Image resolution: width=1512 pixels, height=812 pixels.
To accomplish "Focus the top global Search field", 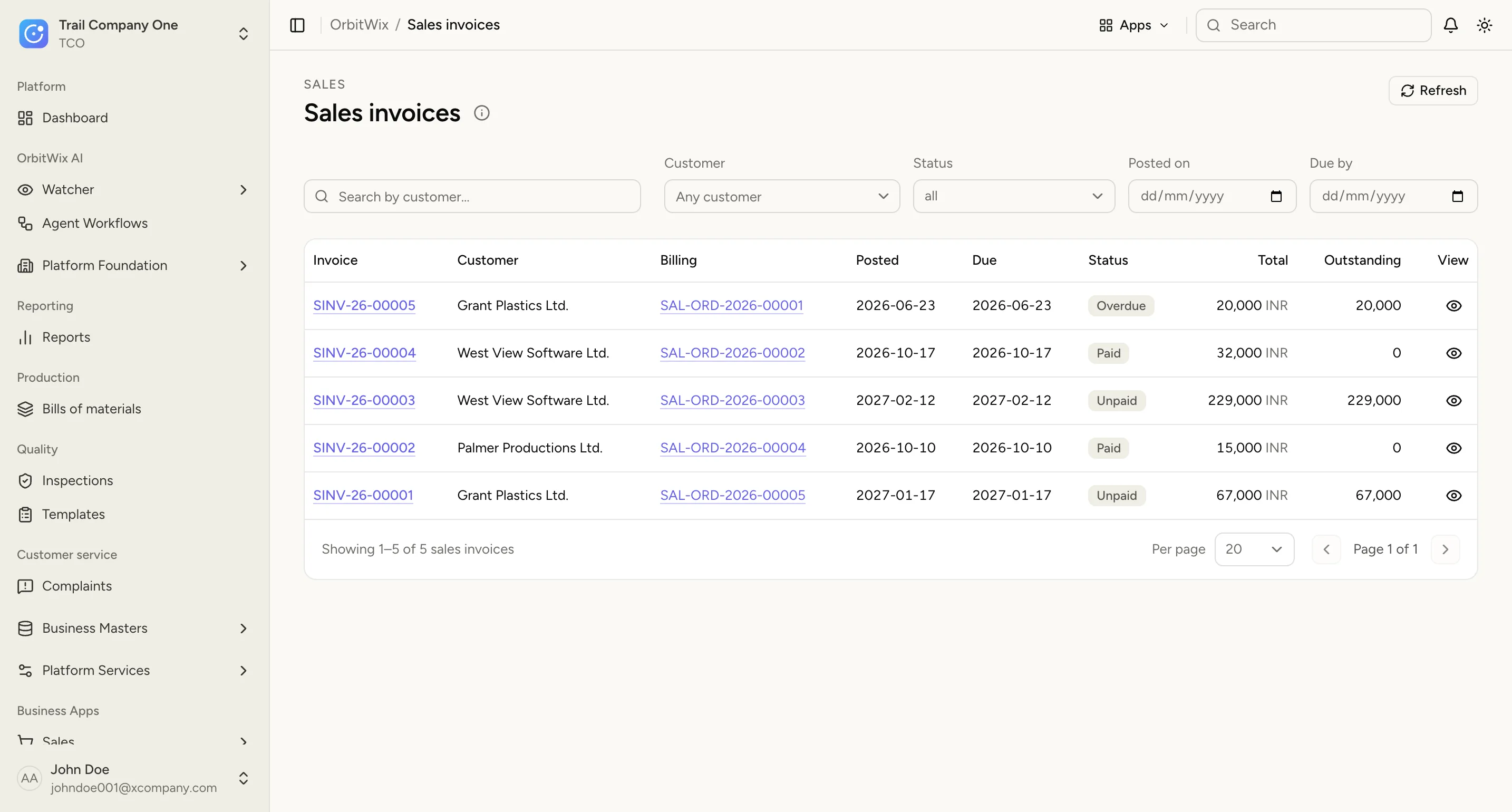I will click(1313, 25).
